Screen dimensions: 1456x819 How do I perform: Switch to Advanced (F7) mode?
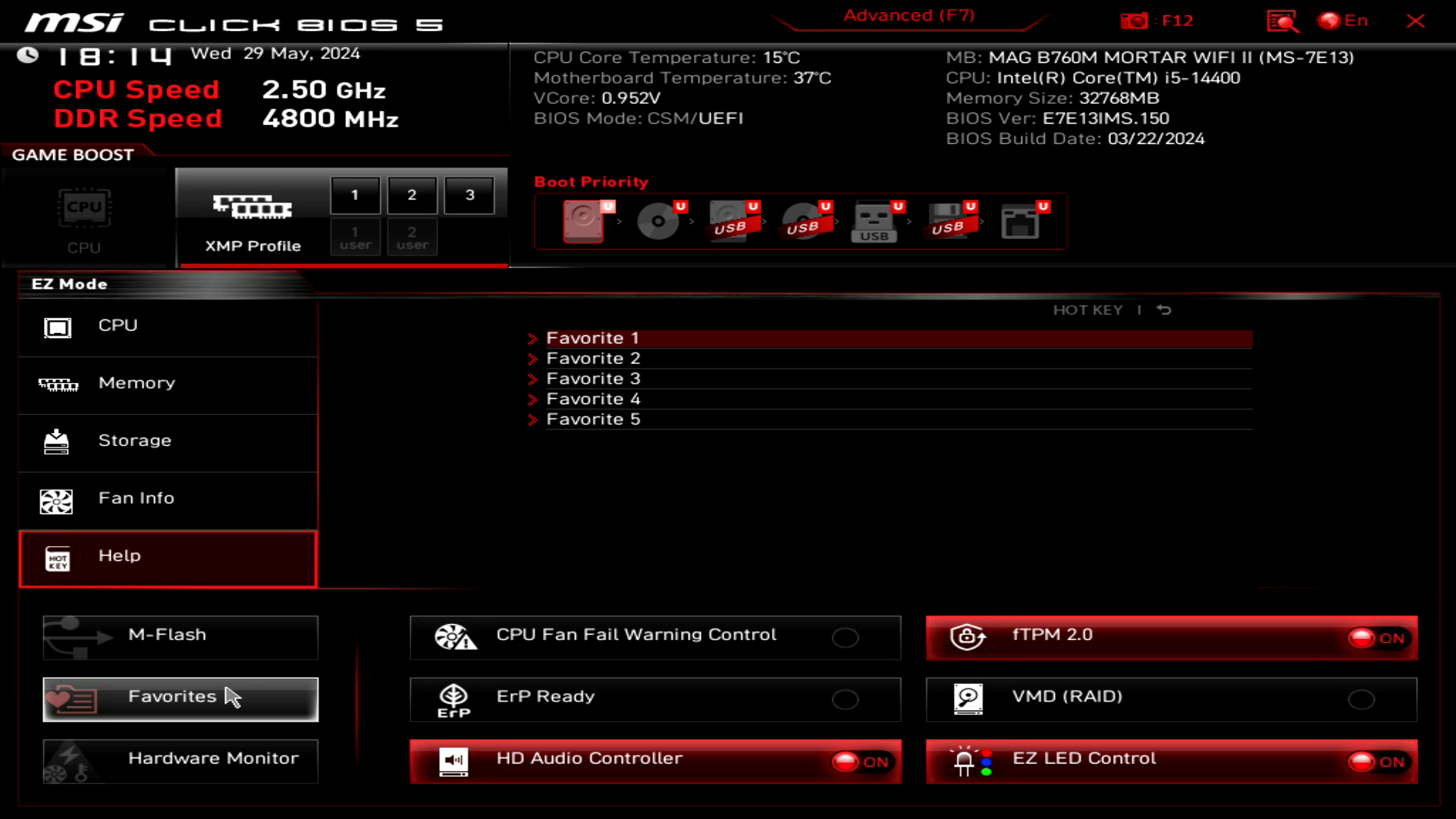pos(908,16)
